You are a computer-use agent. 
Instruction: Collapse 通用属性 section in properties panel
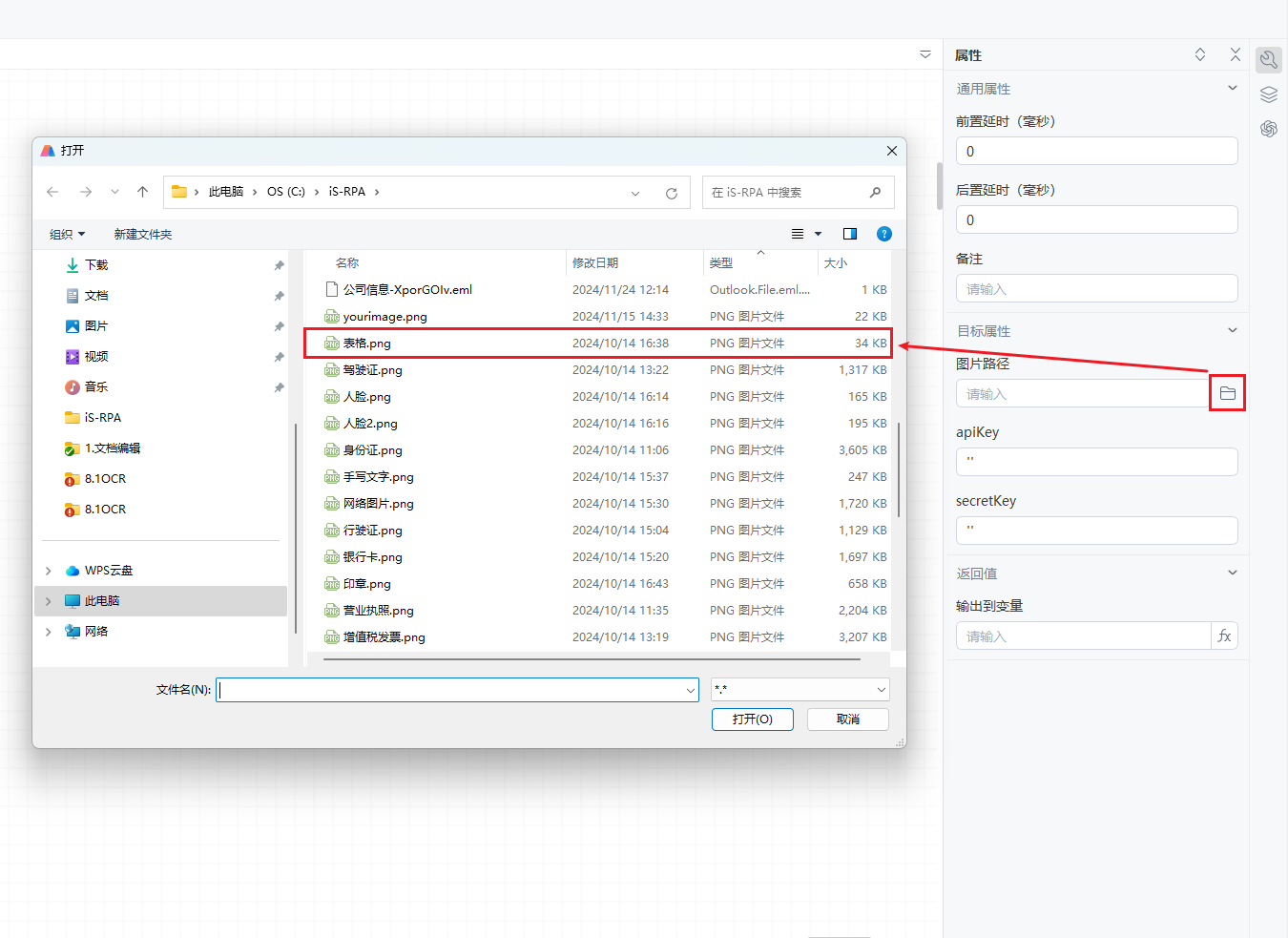click(1233, 88)
